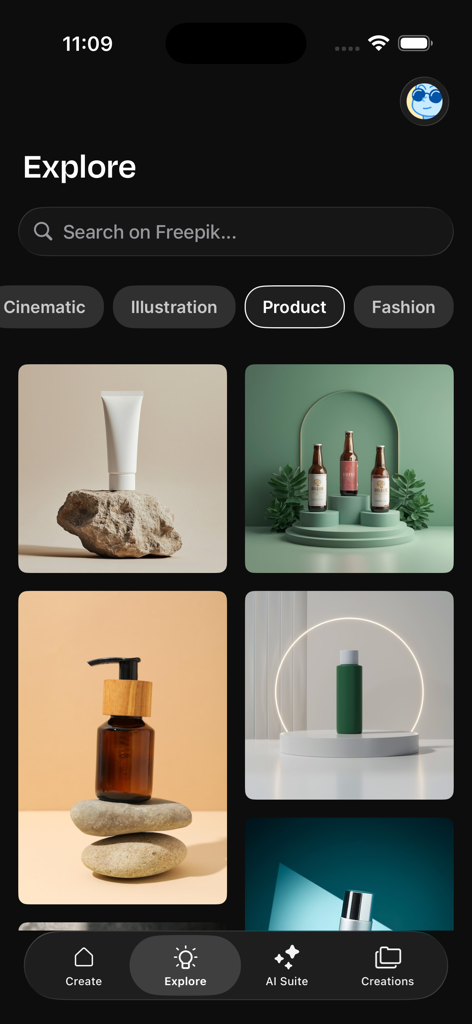472x1024 pixels.
Task: Open the green bottle with ring light image
Action: pos(349,695)
